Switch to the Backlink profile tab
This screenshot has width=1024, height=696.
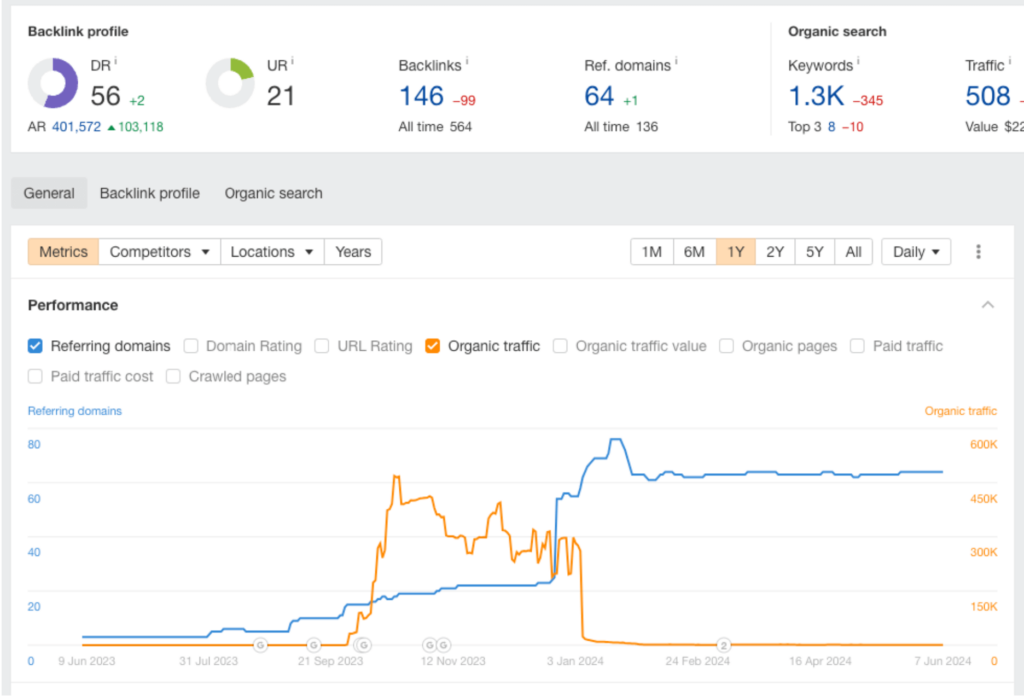point(149,193)
